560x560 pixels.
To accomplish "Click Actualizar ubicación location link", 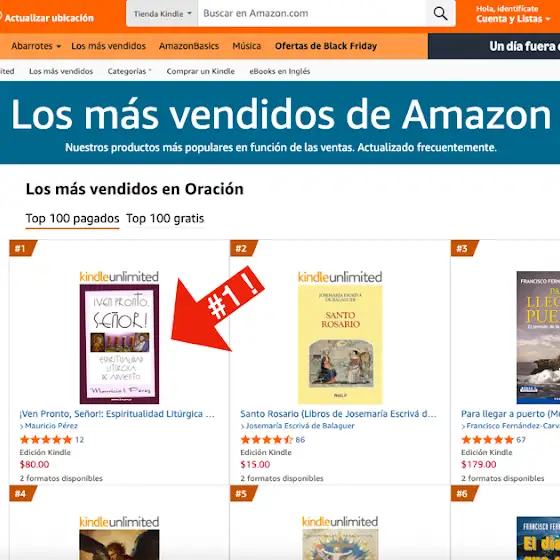I will pos(49,18).
